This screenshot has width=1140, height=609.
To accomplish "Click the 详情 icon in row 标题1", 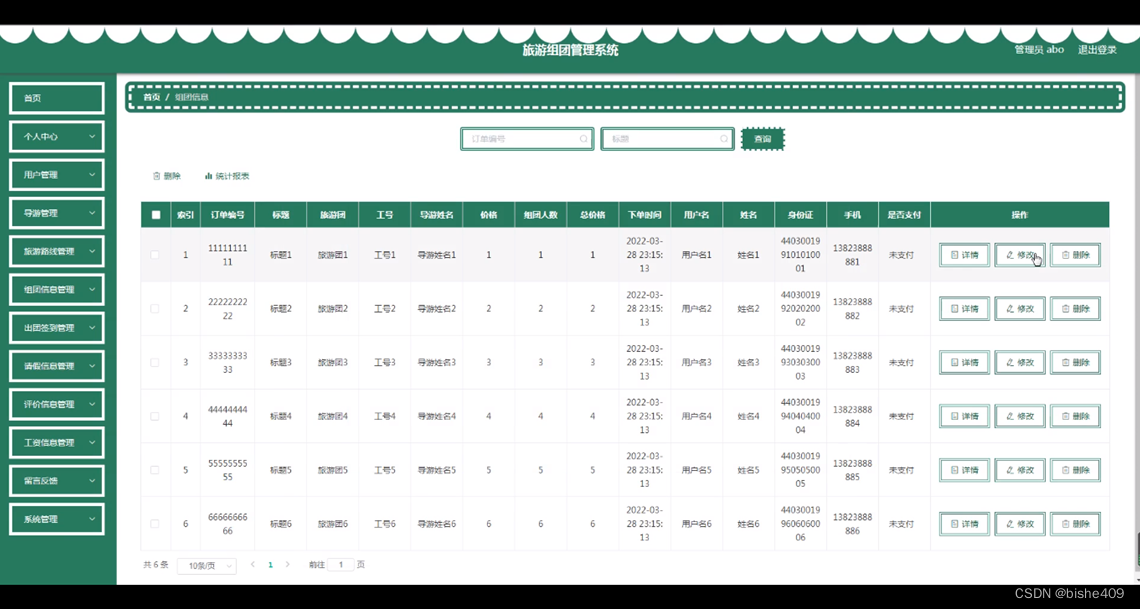I will (x=955, y=255).
